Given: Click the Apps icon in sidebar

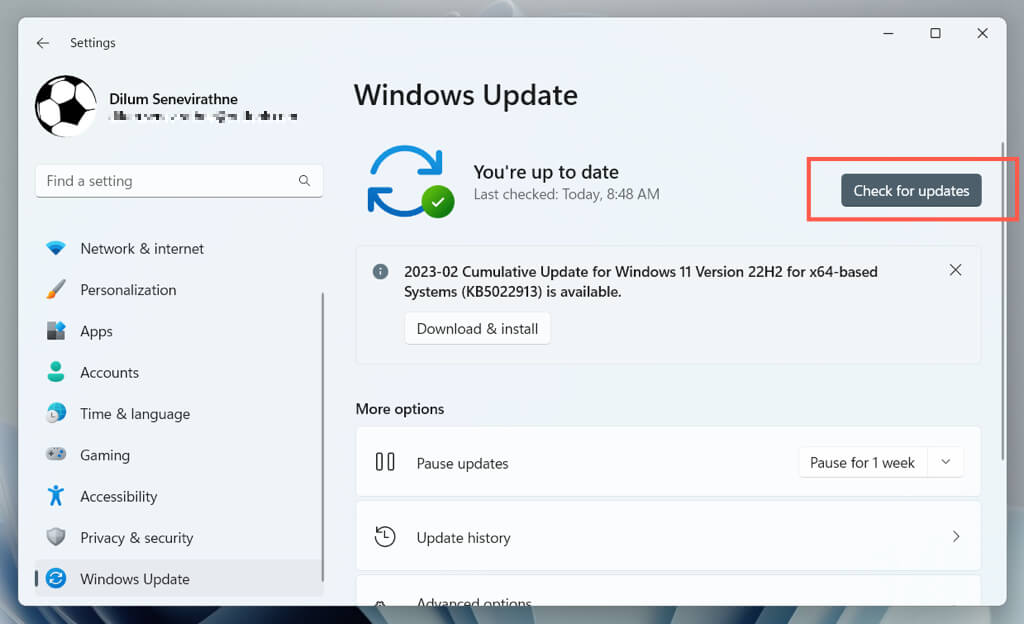Looking at the screenshot, I should [56, 331].
